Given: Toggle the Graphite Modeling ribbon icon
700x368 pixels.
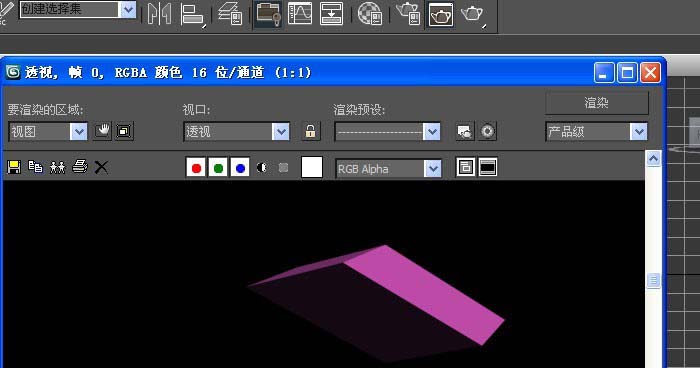Looking at the screenshot, I should coord(268,14).
